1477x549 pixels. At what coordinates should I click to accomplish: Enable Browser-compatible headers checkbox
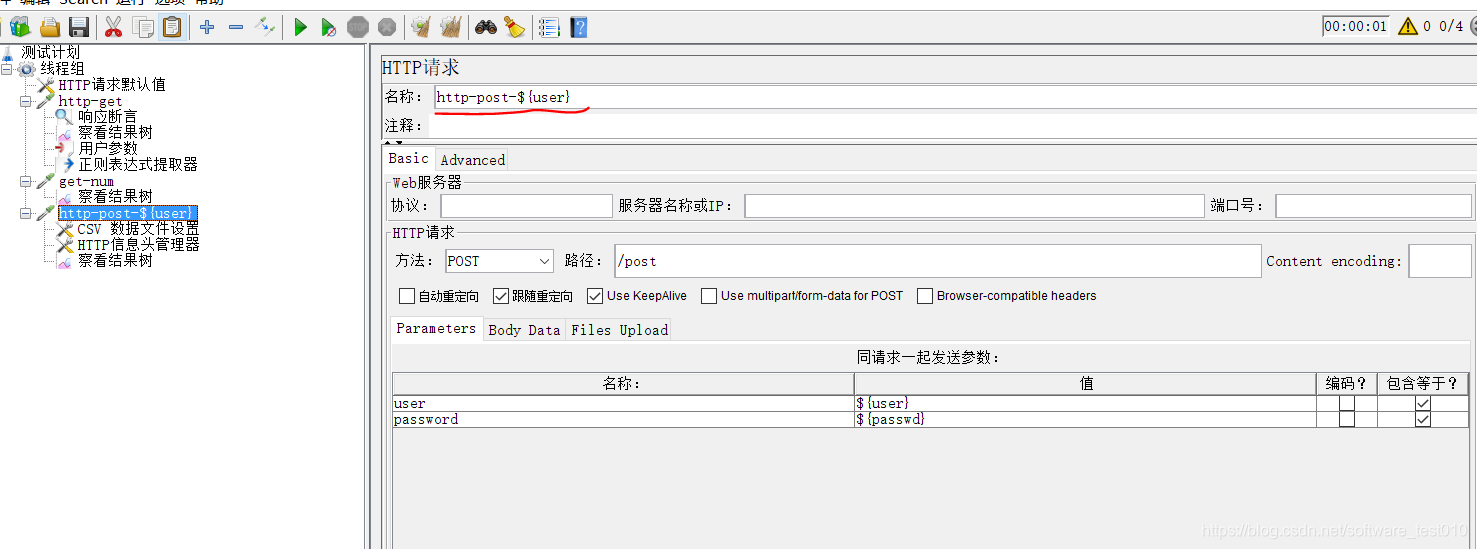(925, 296)
